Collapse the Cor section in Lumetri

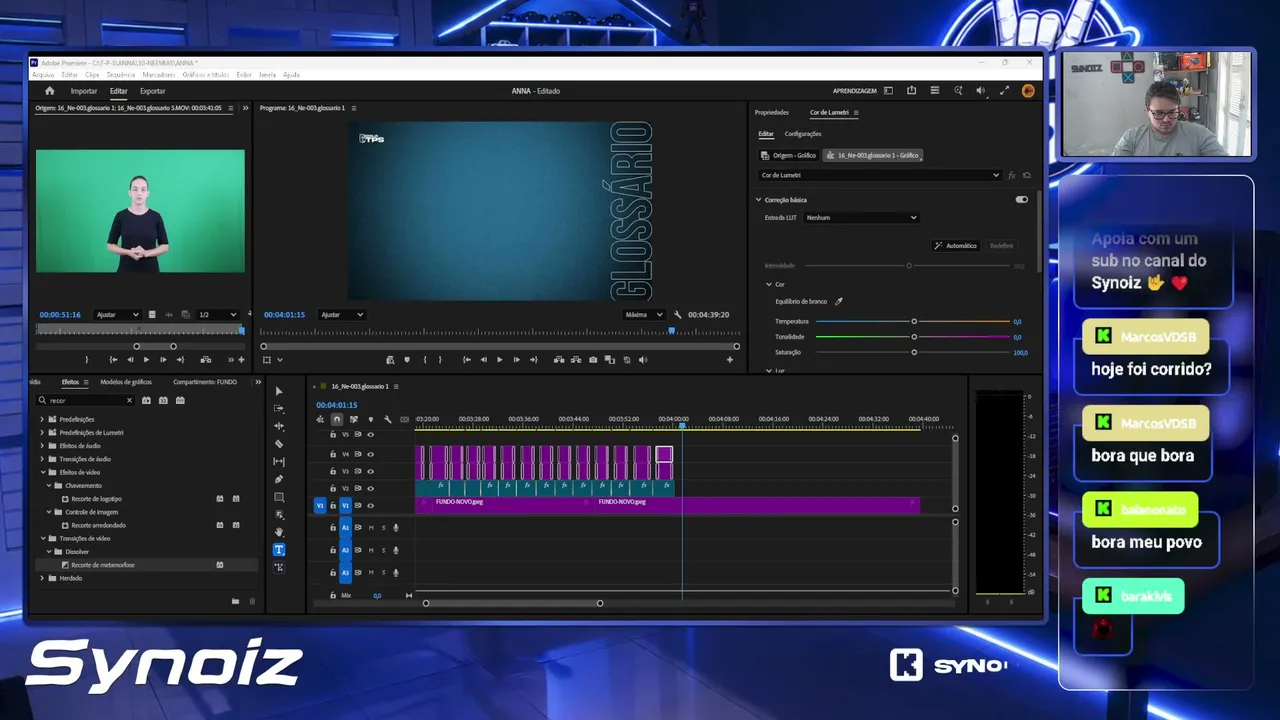pyautogui.click(x=768, y=285)
